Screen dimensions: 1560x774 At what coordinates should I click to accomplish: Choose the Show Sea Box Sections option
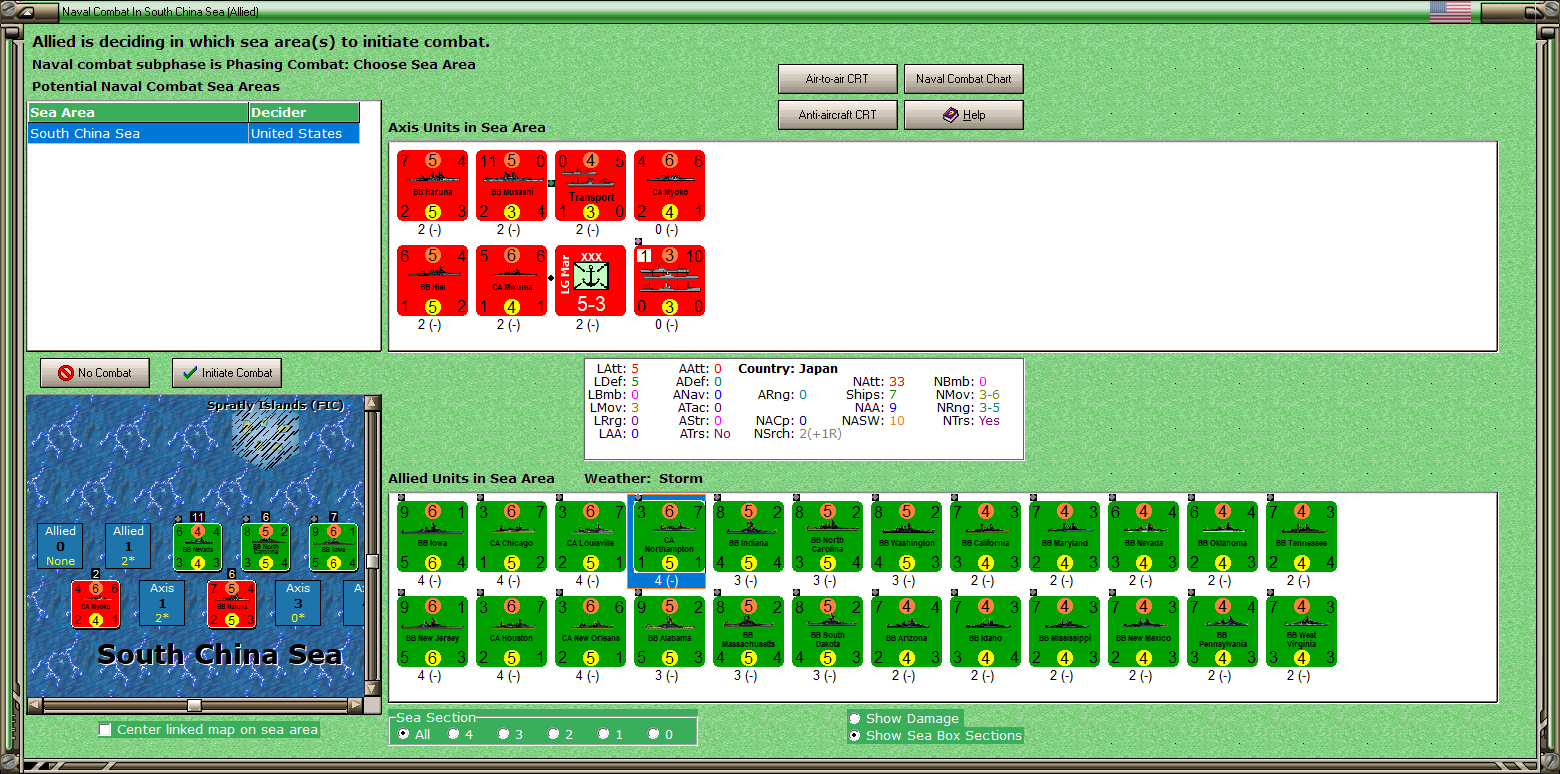854,735
